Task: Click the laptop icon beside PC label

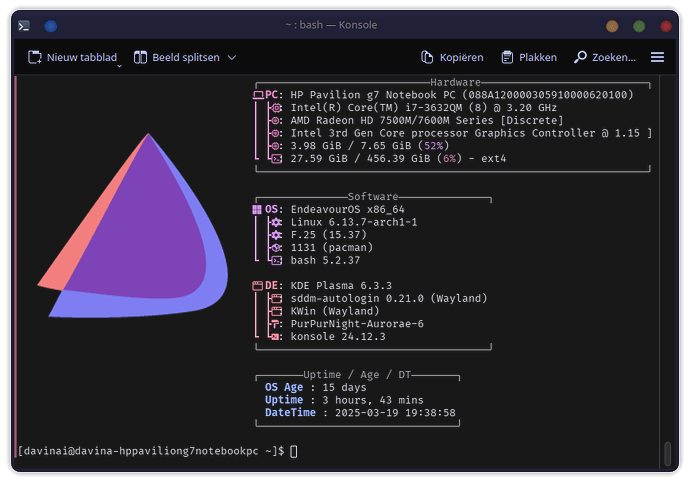Action: [258, 95]
